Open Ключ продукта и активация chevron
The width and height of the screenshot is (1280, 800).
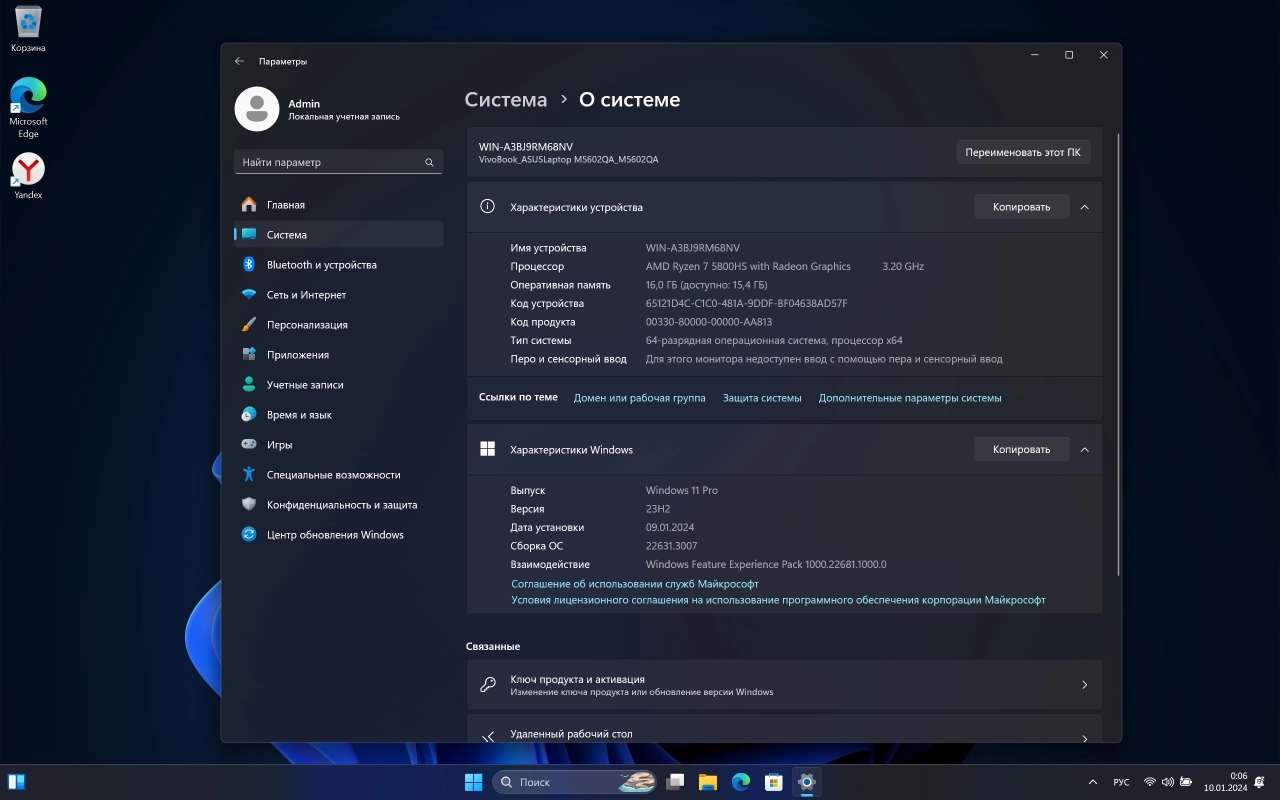coord(1085,685)
